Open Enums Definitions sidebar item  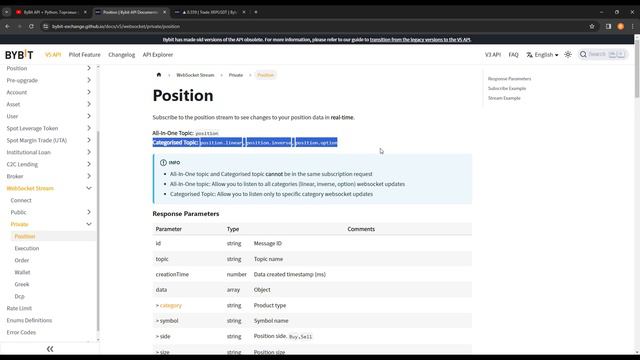[x=29, y=320]
